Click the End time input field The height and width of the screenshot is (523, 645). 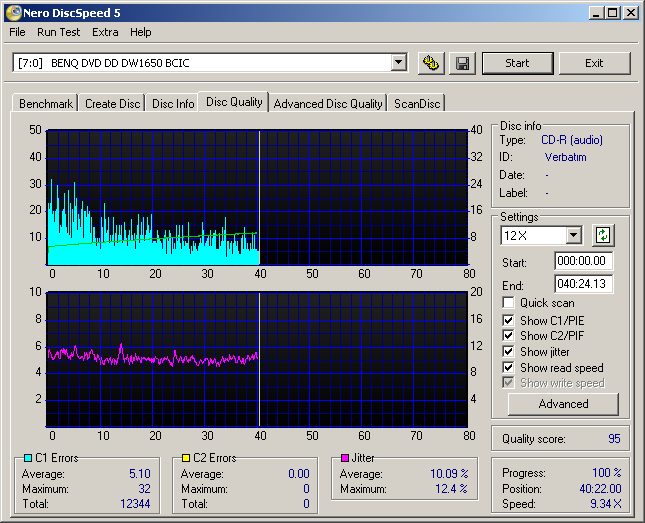coord(584,285)
